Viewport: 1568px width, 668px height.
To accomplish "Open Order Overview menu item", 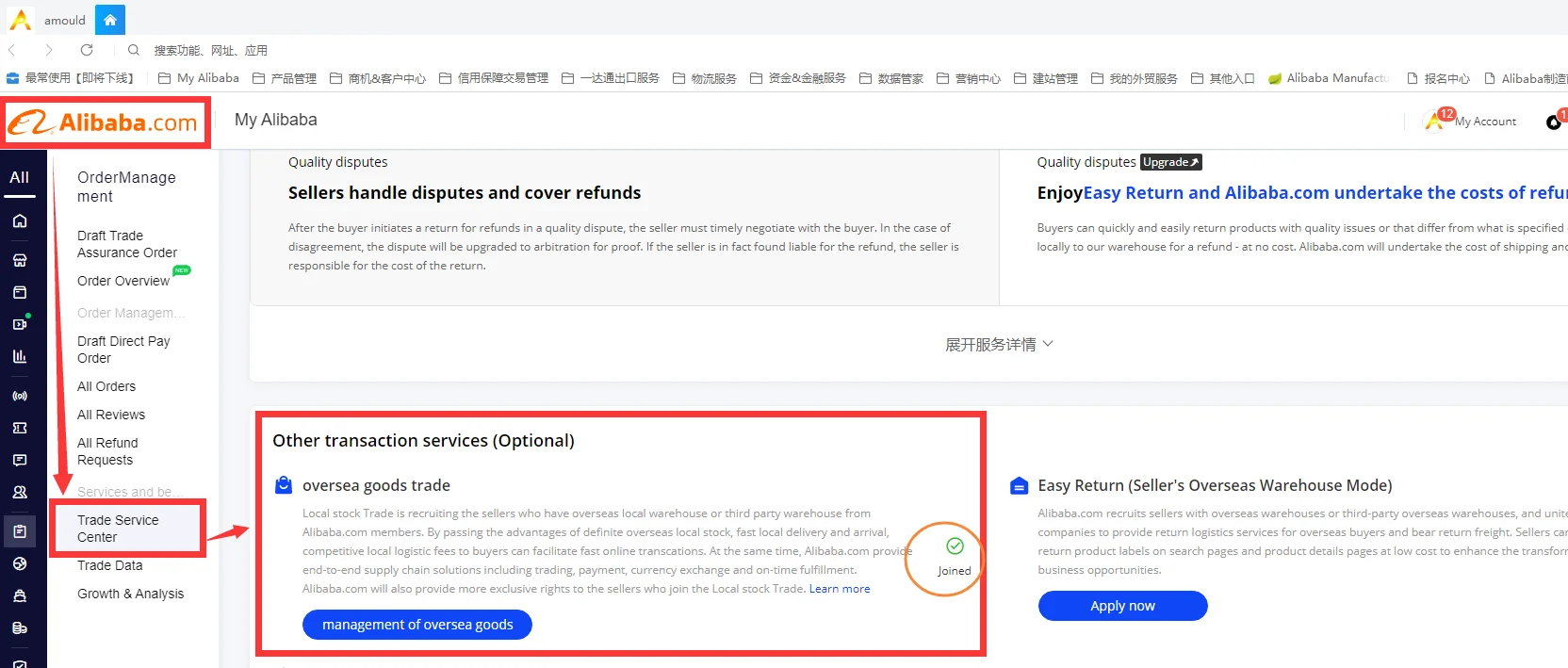I will [123, 281].
